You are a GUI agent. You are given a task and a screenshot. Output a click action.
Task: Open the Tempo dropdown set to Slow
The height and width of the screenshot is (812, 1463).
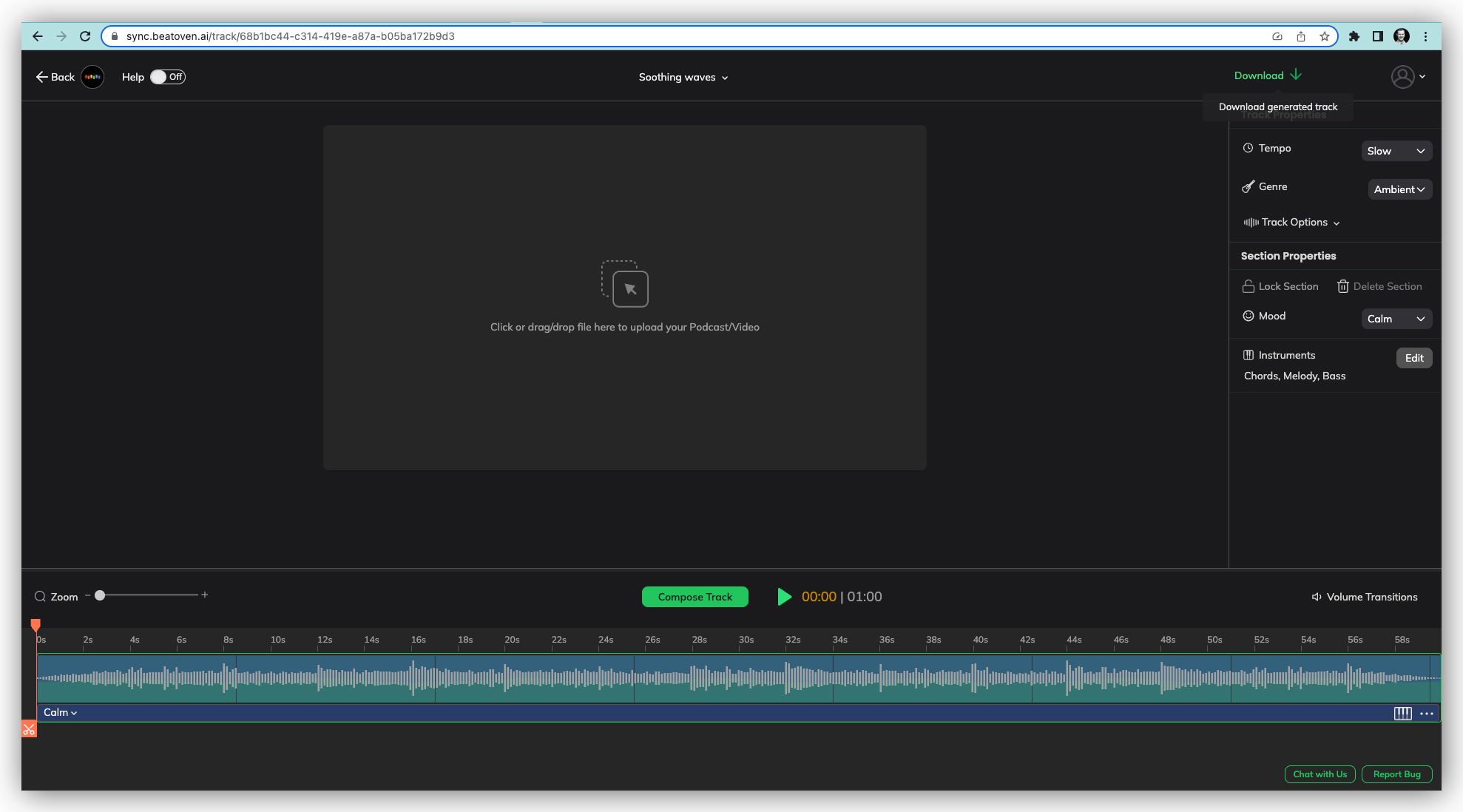coord(1396,151)
